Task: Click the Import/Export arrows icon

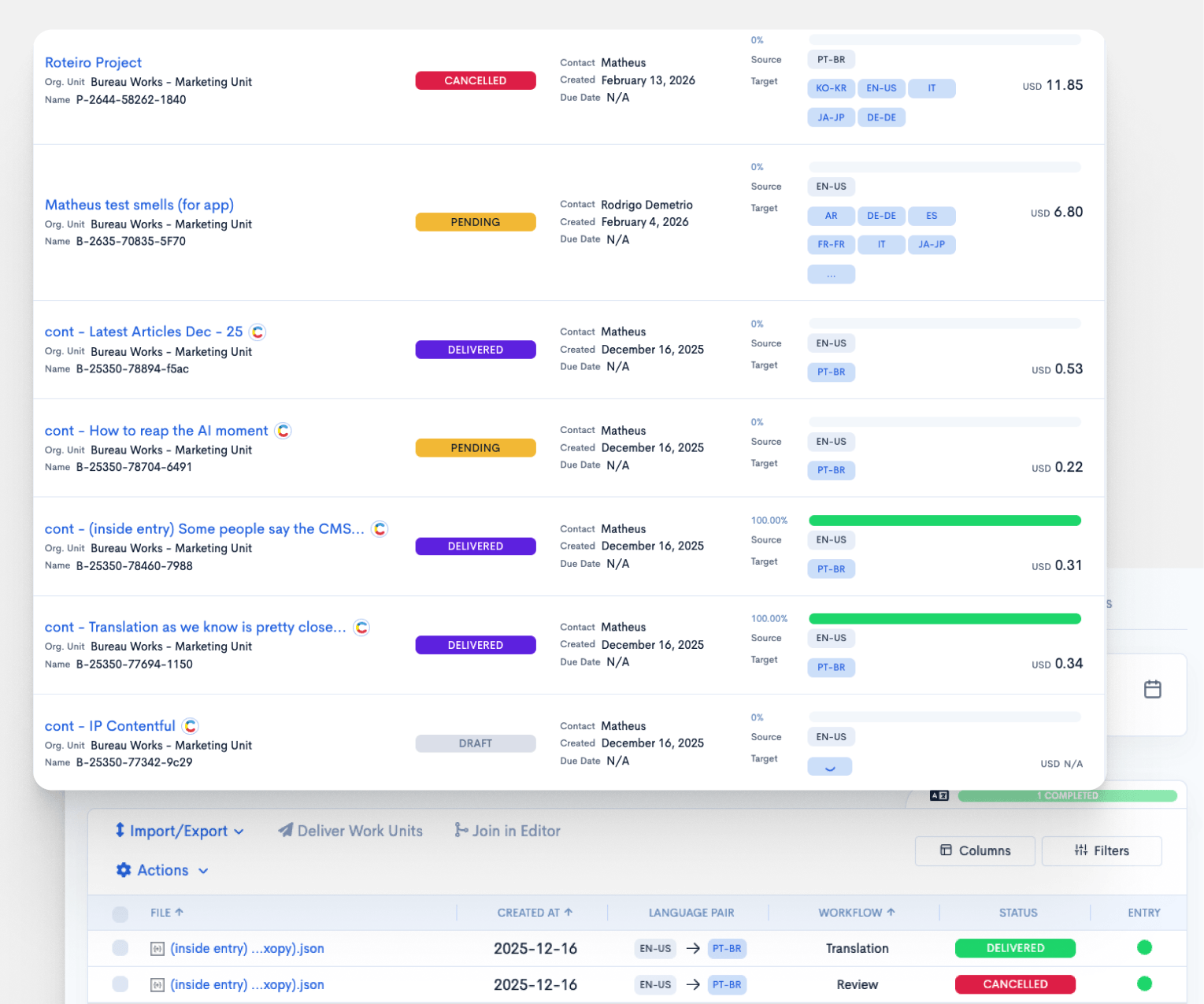Action: pyautogui.click(x=120, y=830)
